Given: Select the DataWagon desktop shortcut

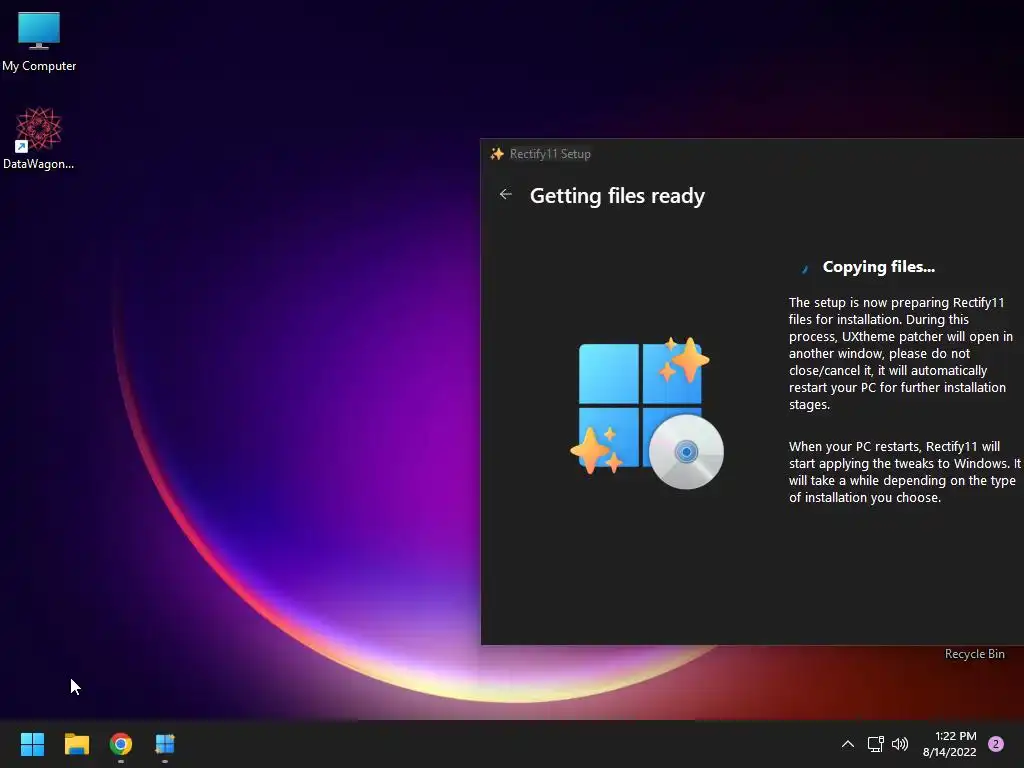Looking at the screenshot, I should pyautogui.click(x=39, y=138).
